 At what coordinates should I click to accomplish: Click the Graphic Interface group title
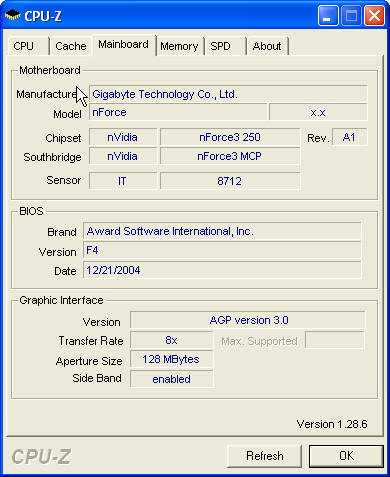[x=61, y=300]
